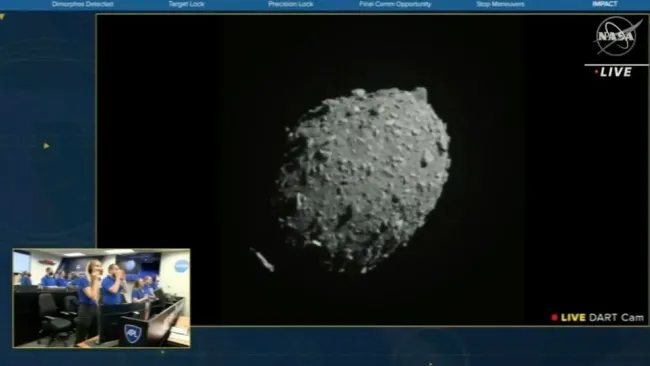Click the Dimorphos Detected timeline milestone
Viewport: 650px width, 366px height.
[x=82, y=4]
